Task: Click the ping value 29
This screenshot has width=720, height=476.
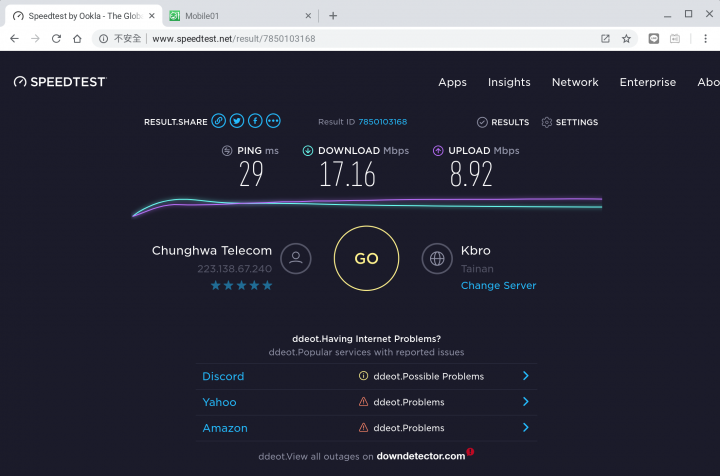Action: tap(251, 174)
